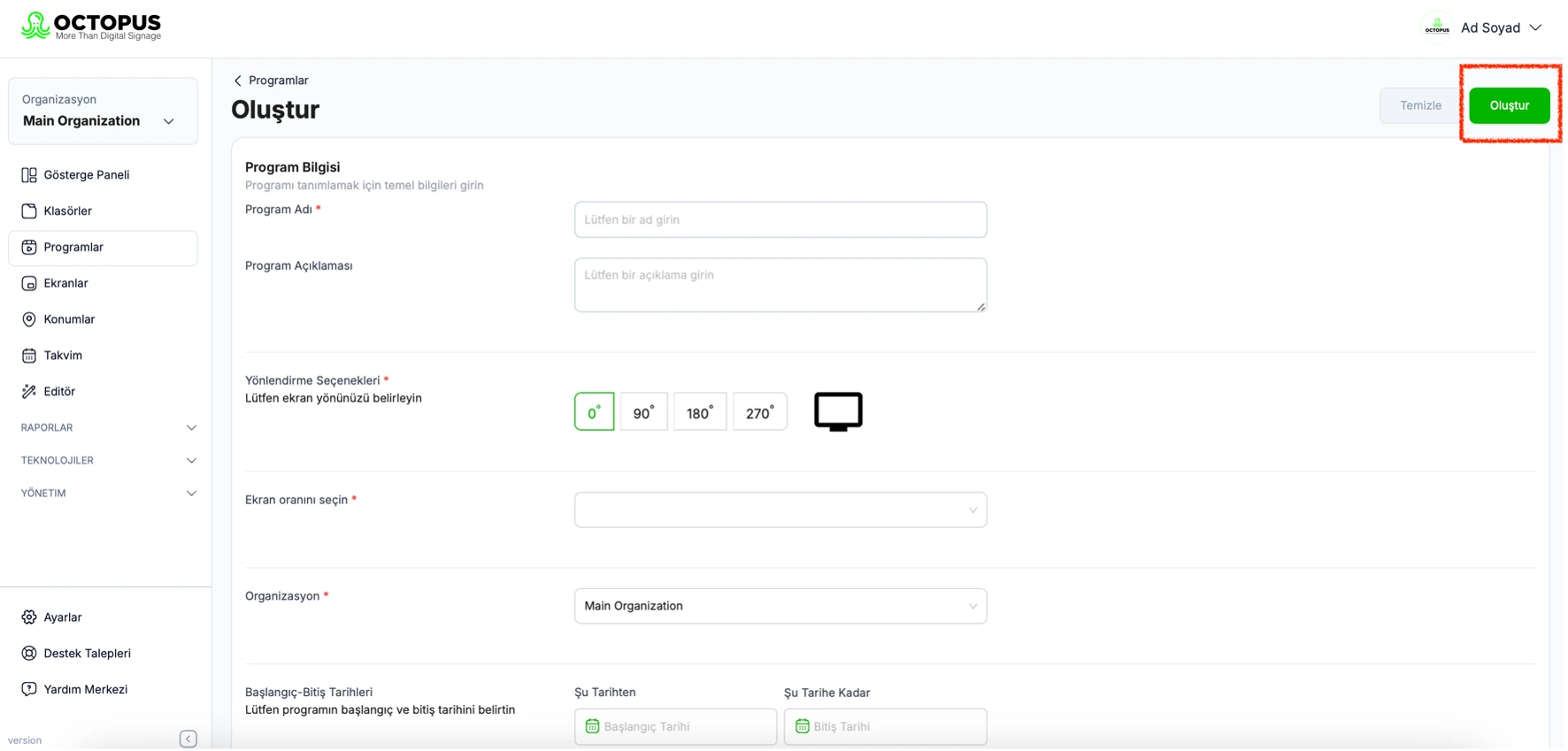Click the Octopus logo
The width and height of the screenshot is (1568, 751).
91,26
